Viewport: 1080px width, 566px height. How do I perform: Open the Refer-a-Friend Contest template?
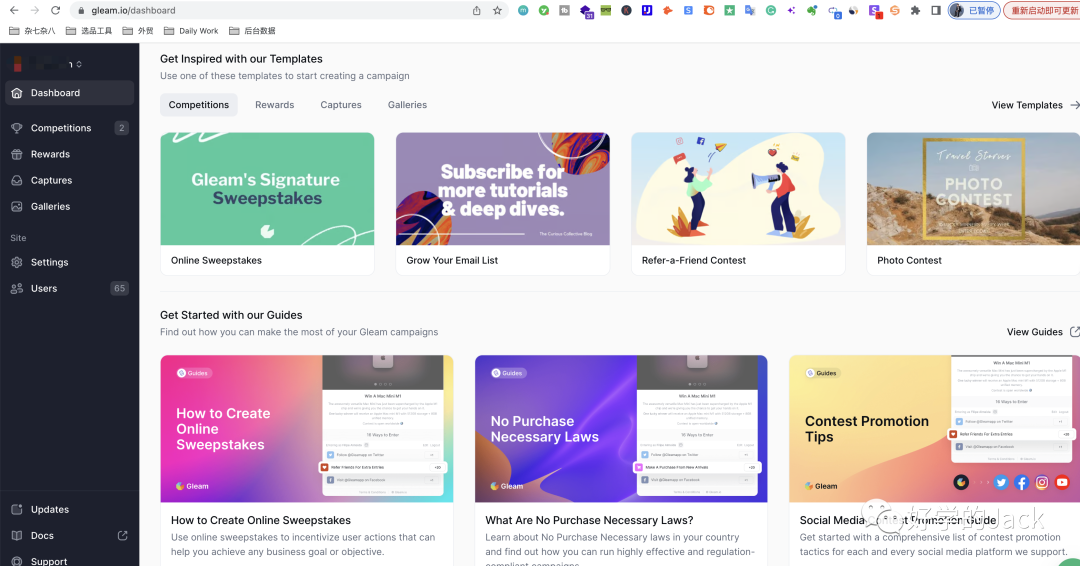(x=738, y=204)
